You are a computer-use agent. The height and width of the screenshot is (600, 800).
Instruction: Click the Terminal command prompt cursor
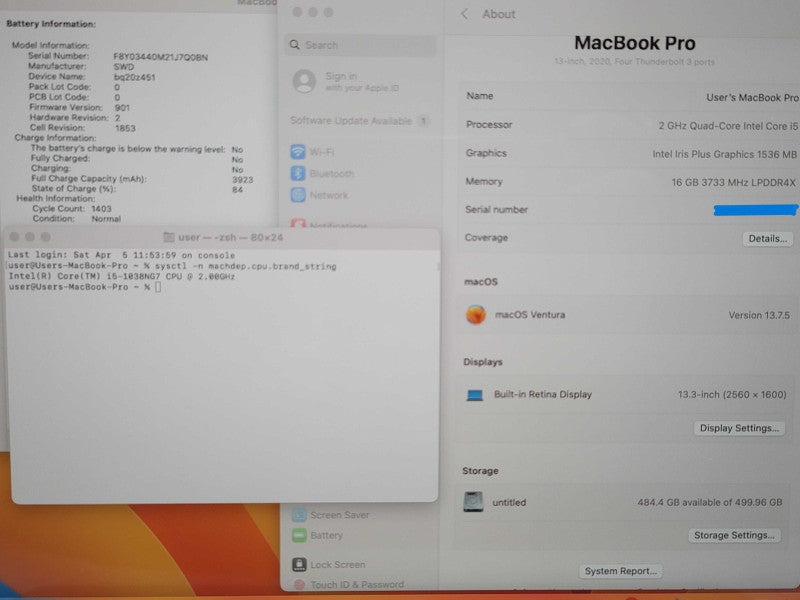pos(158,287)
